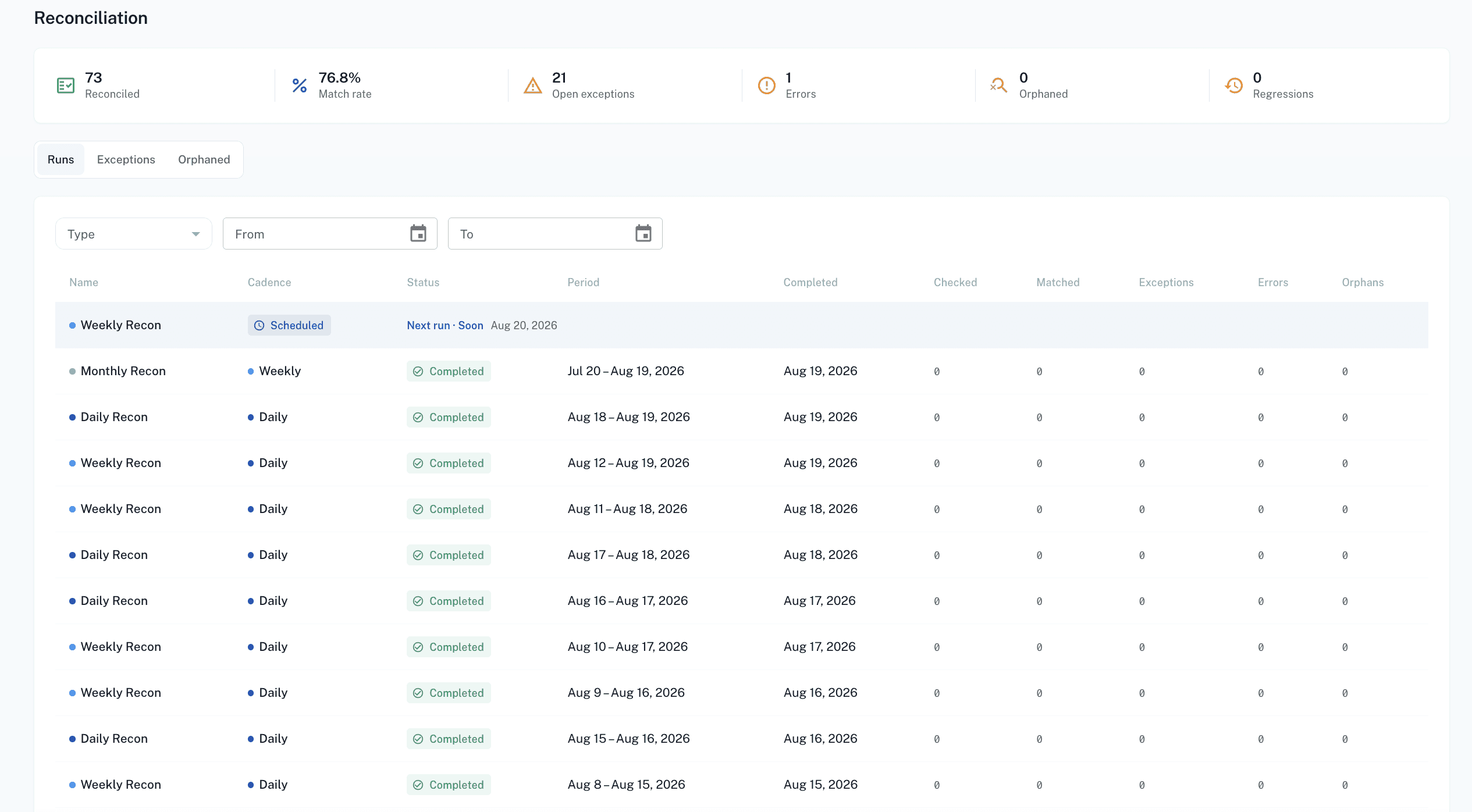Open the To date calendar picker icon
Screen dimensions: 1472x812
[x=643, y=234]
